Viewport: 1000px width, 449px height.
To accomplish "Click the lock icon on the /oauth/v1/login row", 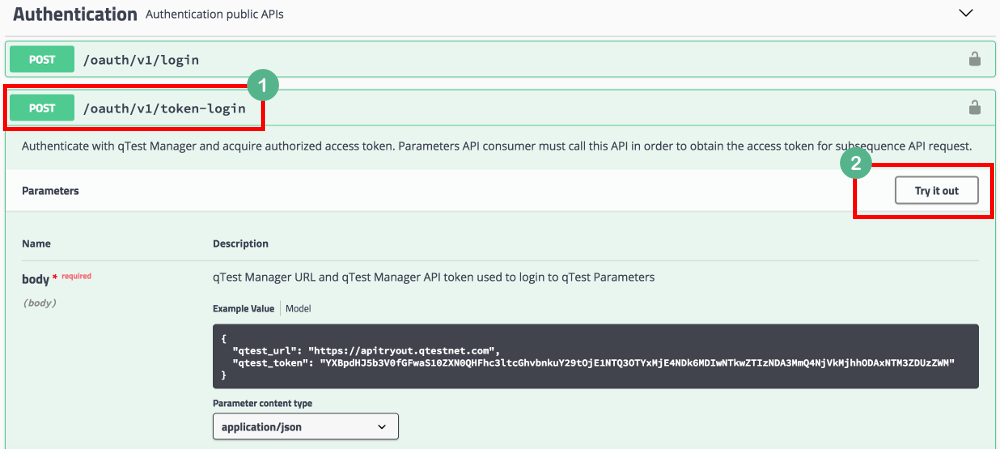I will 974,60.
